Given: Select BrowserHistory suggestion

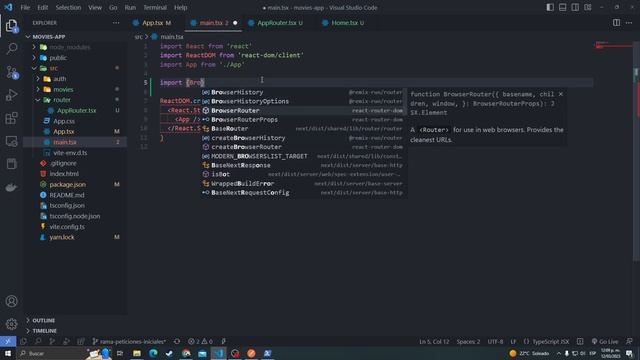Looking at the screenshot, I should click(302, 92).
